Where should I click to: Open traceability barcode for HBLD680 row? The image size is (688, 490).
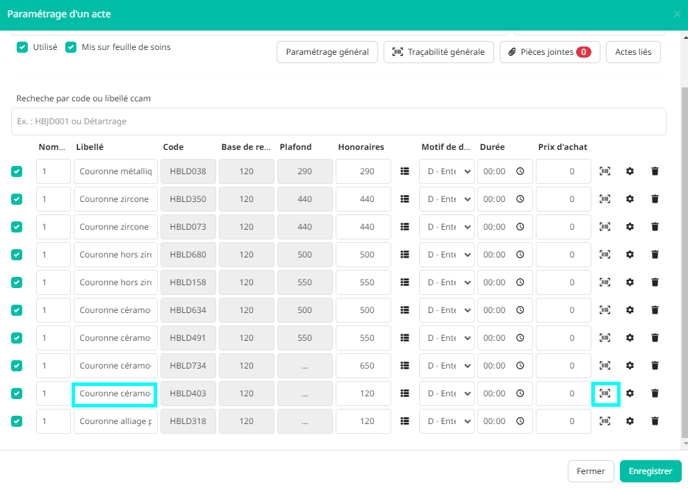(605, 254)
